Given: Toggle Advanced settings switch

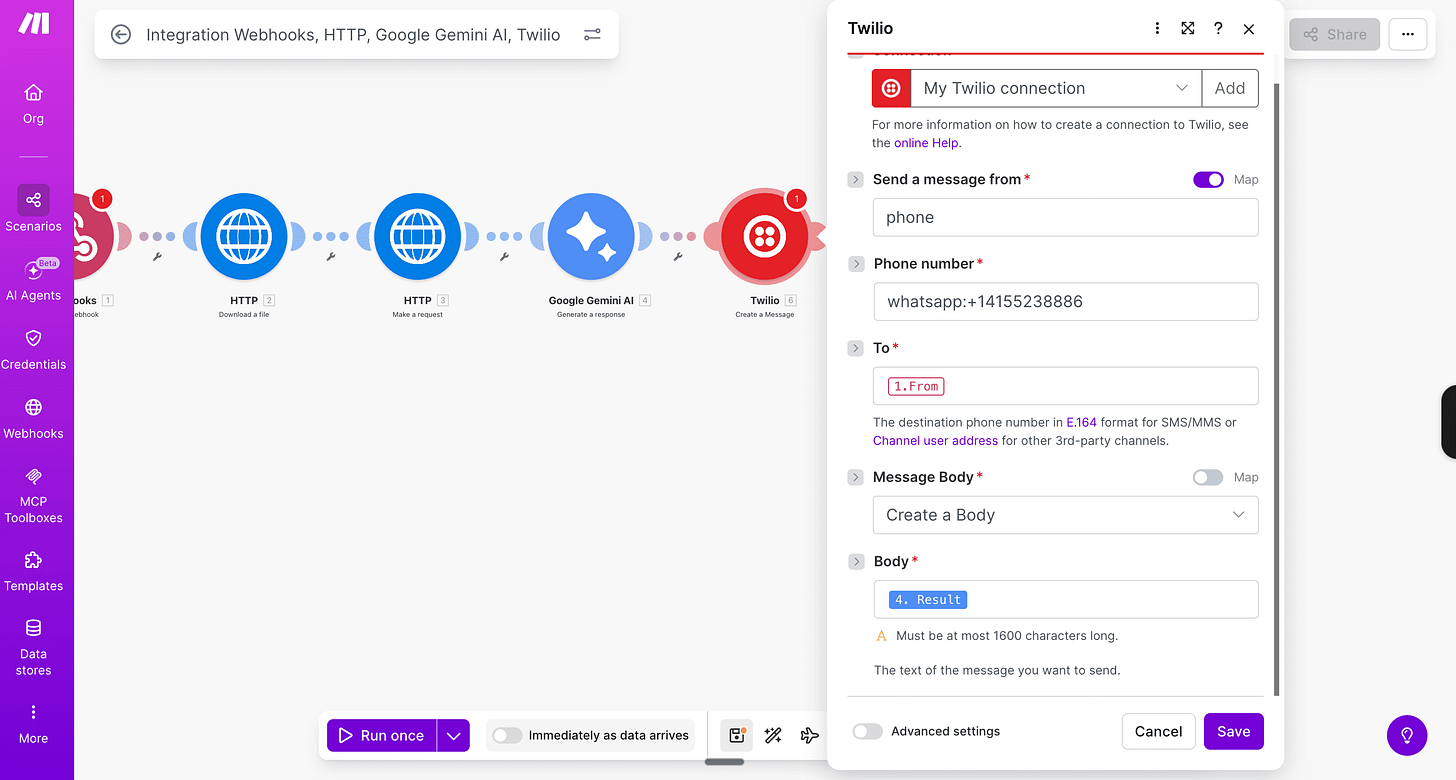Looking at the screenshot, I should tap(867, 732).
